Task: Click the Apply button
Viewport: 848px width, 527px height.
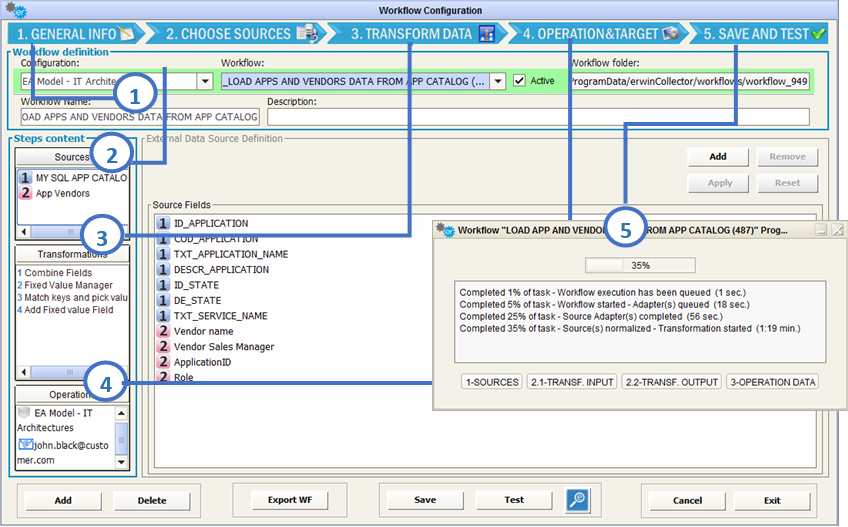Action: click(x=718, y=183)
